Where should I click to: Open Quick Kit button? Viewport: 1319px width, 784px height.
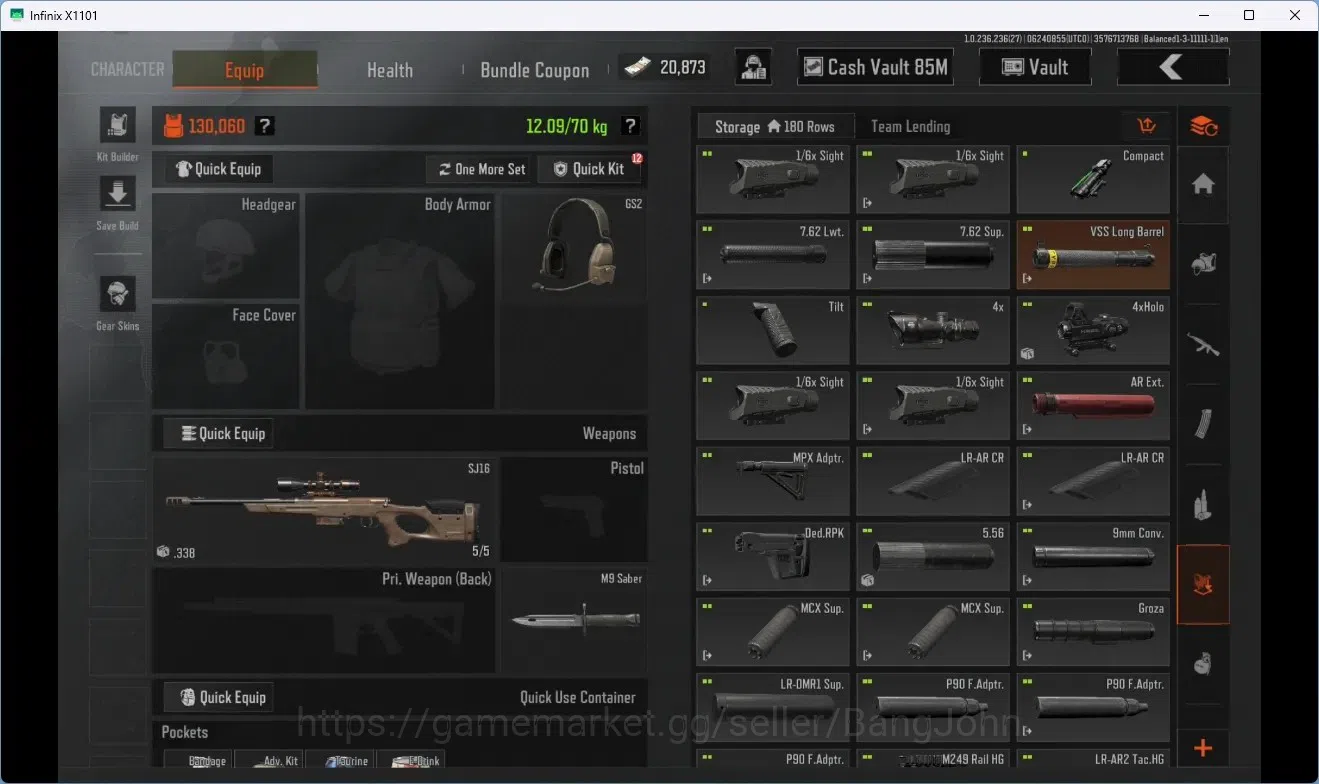point(589,169)
